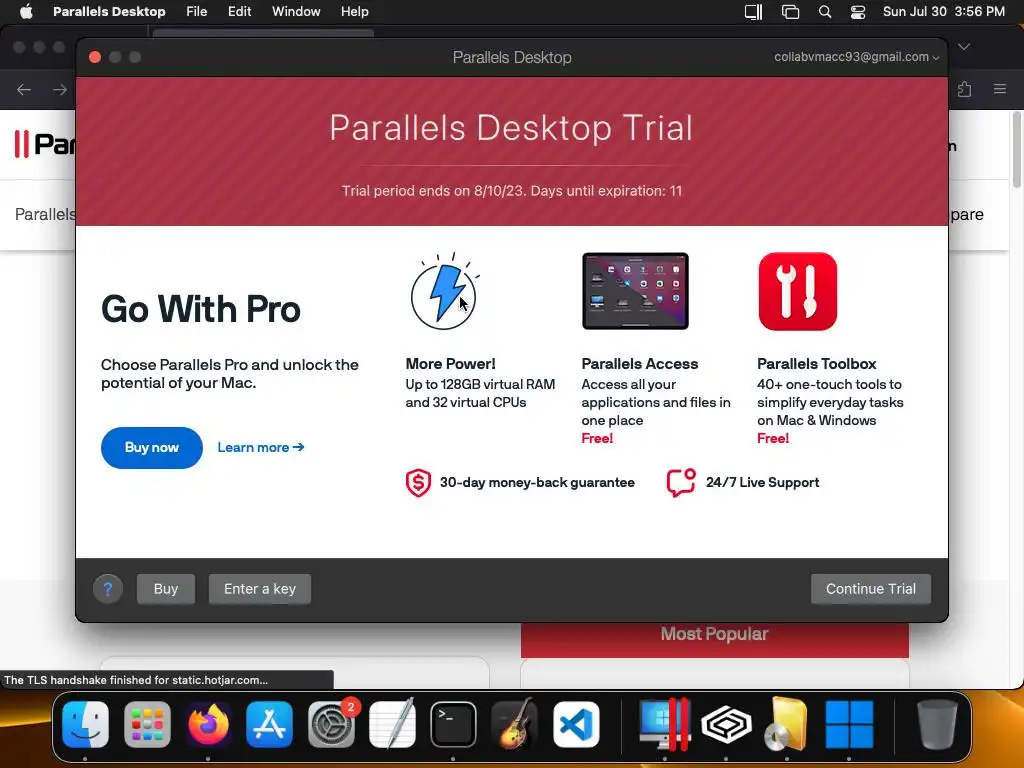Open App Store from the Dock
This screenshot has height=768, width=1024.
pos(270,724)
